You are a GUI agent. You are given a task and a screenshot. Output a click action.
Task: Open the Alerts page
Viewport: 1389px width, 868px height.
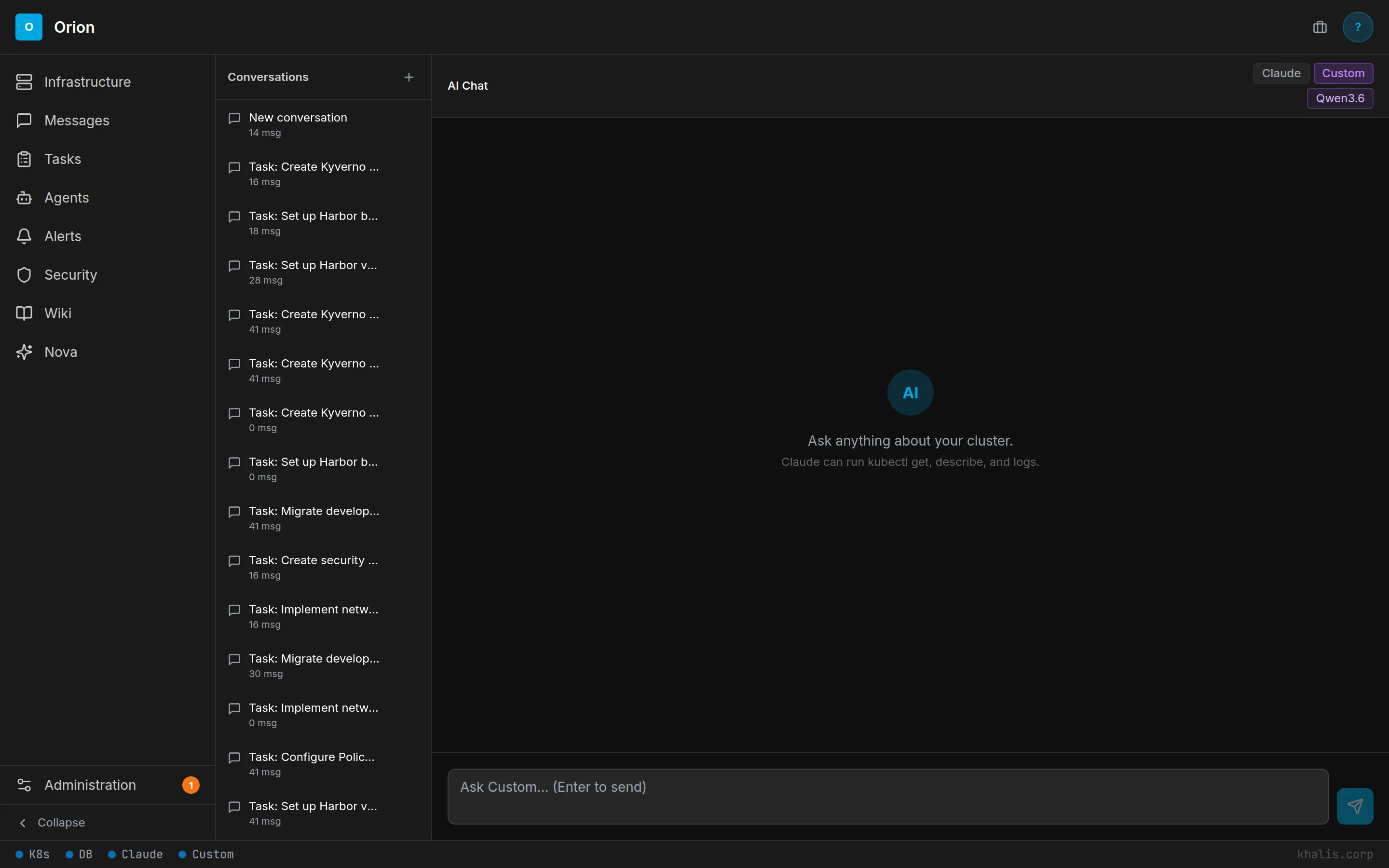(x=108, y=236)
